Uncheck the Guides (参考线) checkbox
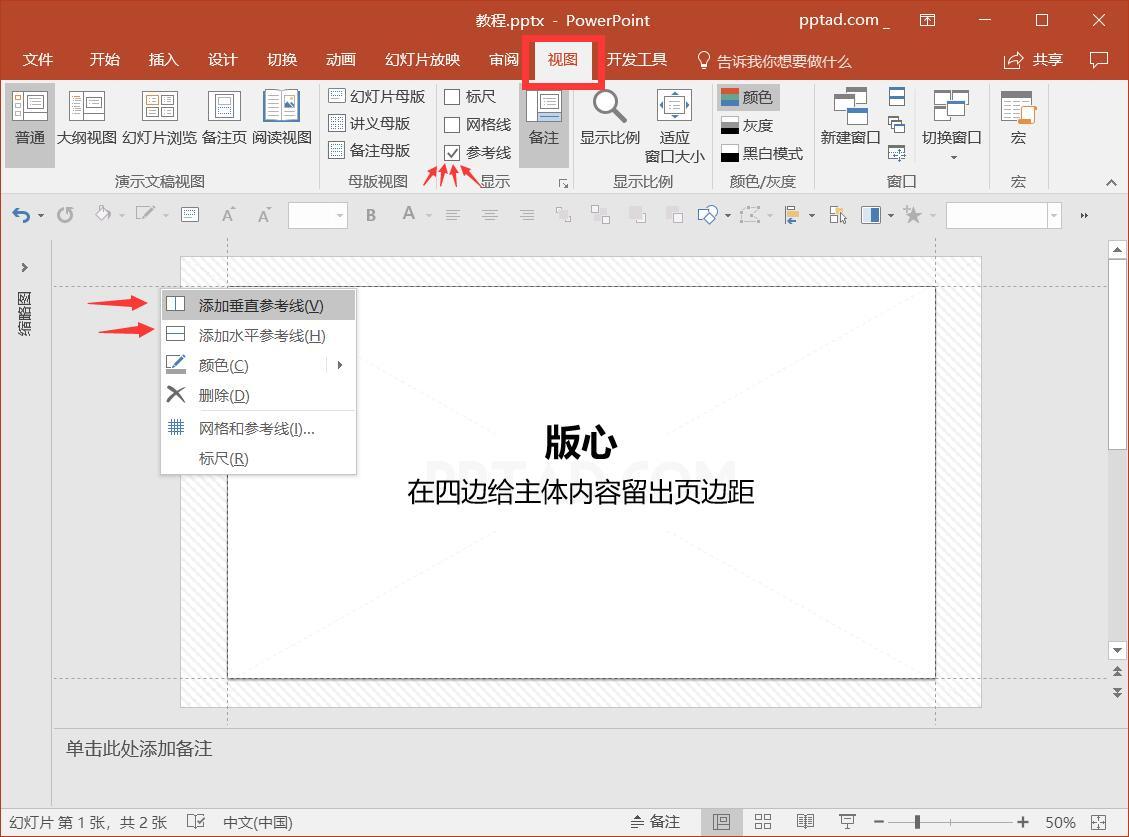This screenshot has width=1129, height=837. tap(452, 153)
